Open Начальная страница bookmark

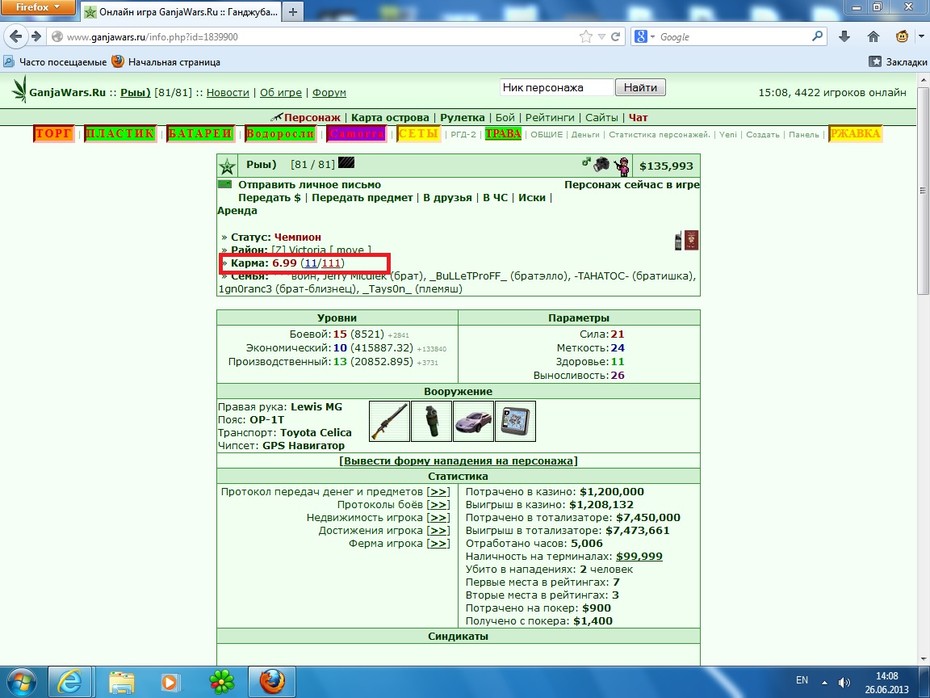(166, 62)
